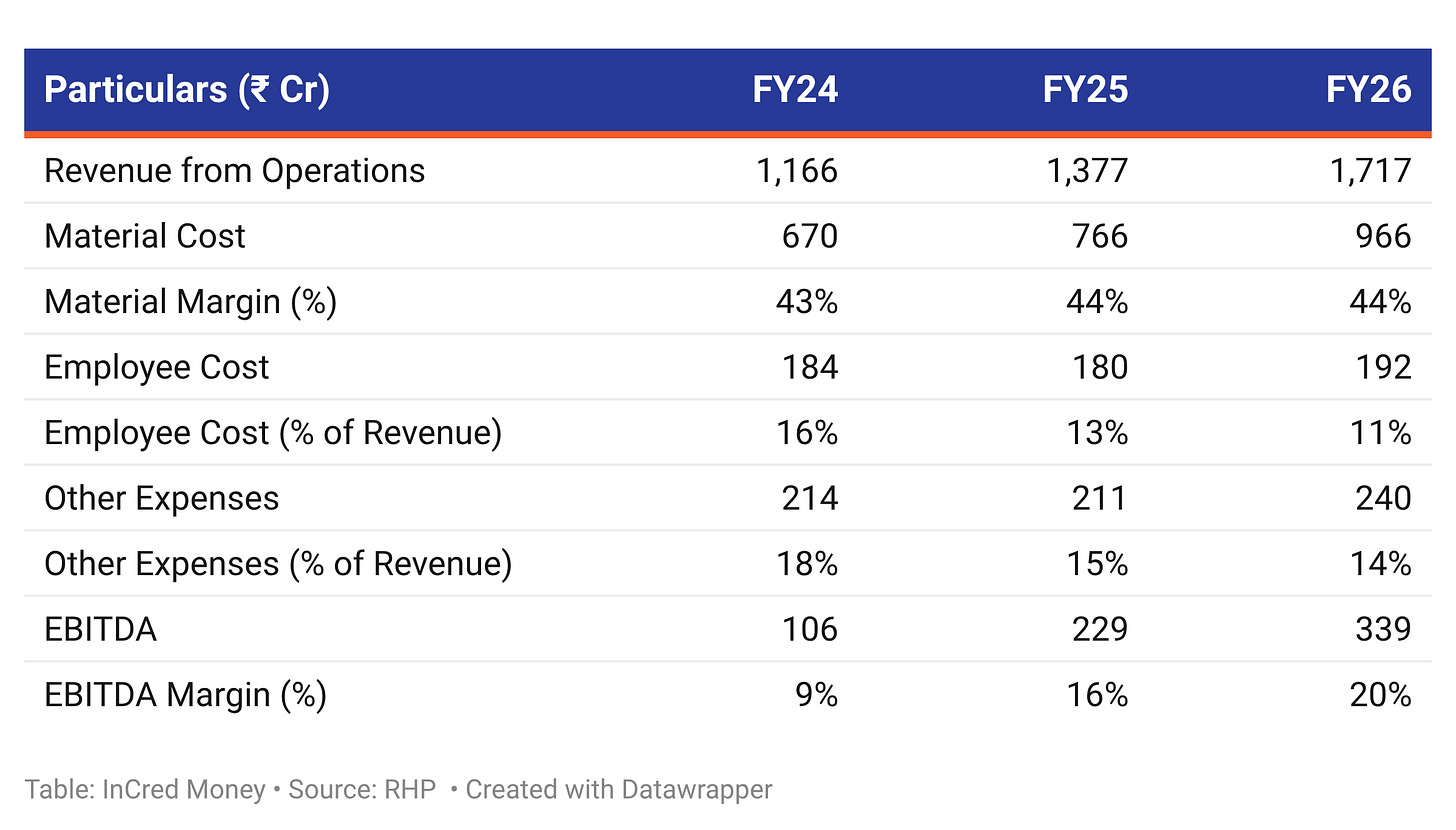Select Other Expenses FY26 value 240
This screenshot has height=830, width=1456.
1385,499
